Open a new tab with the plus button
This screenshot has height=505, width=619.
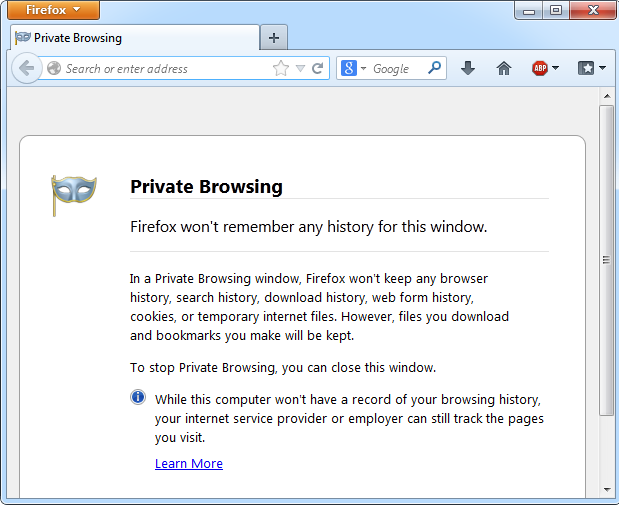(274, 38)
